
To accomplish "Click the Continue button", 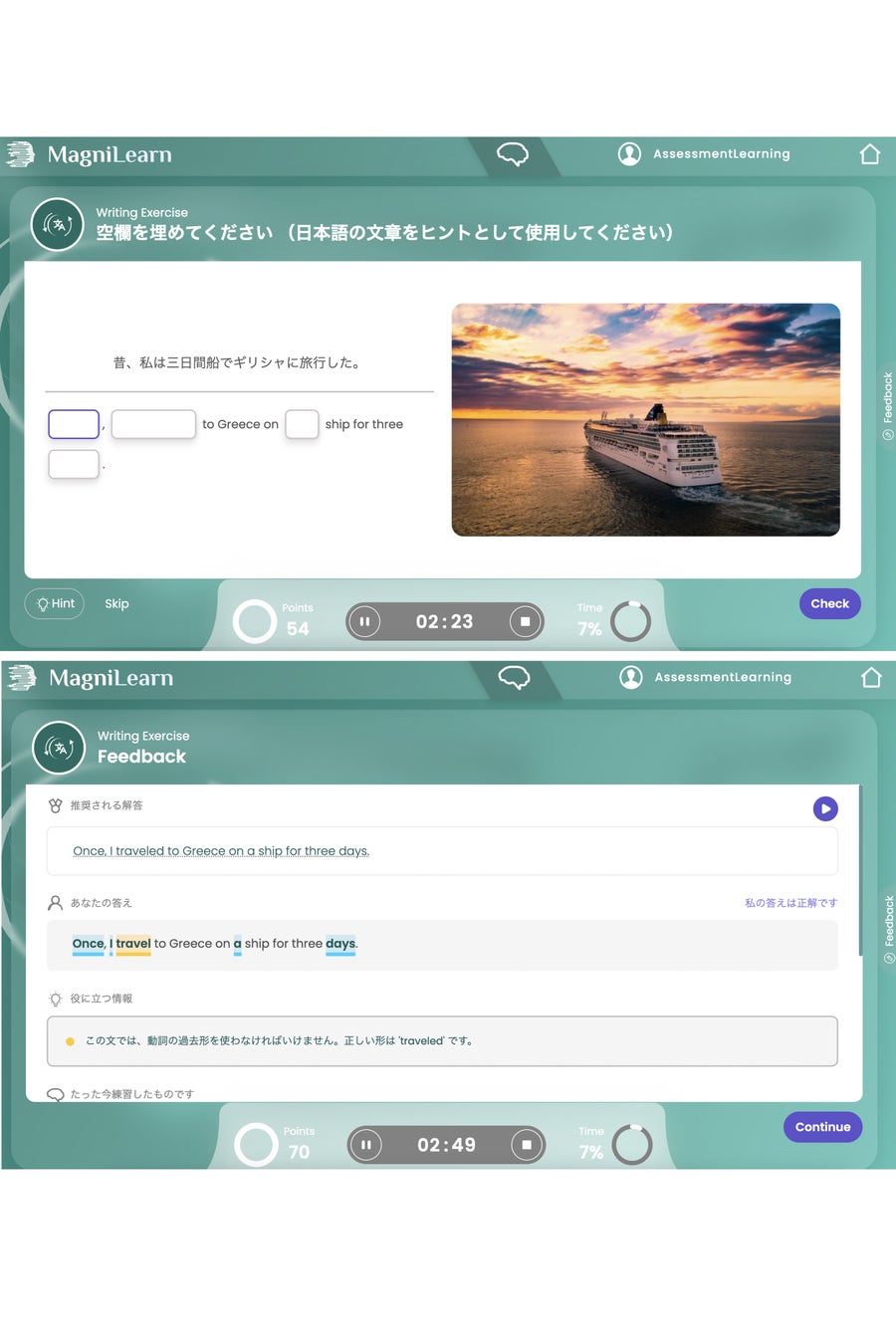I will pos(822,1127).
